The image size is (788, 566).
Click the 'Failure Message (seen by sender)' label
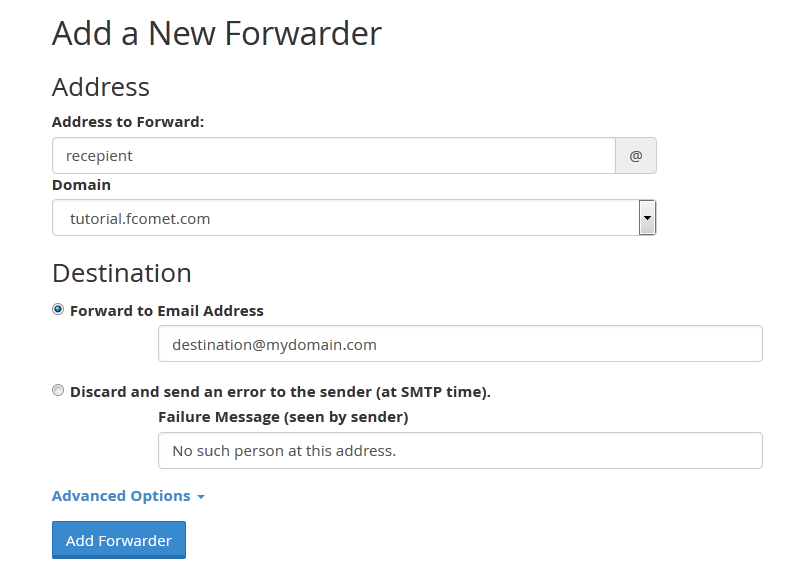click(x=283, y=416)
